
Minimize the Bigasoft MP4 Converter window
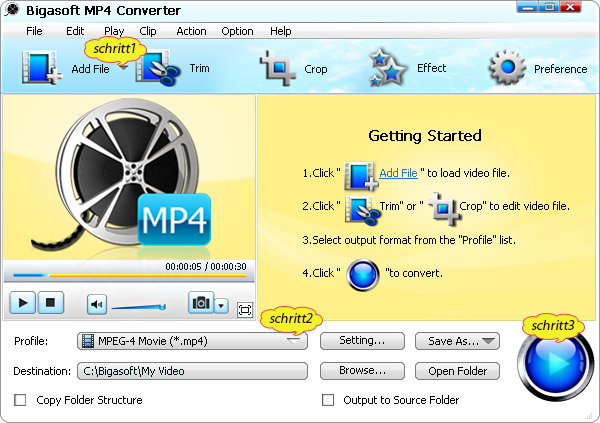[x=527, y=7]
